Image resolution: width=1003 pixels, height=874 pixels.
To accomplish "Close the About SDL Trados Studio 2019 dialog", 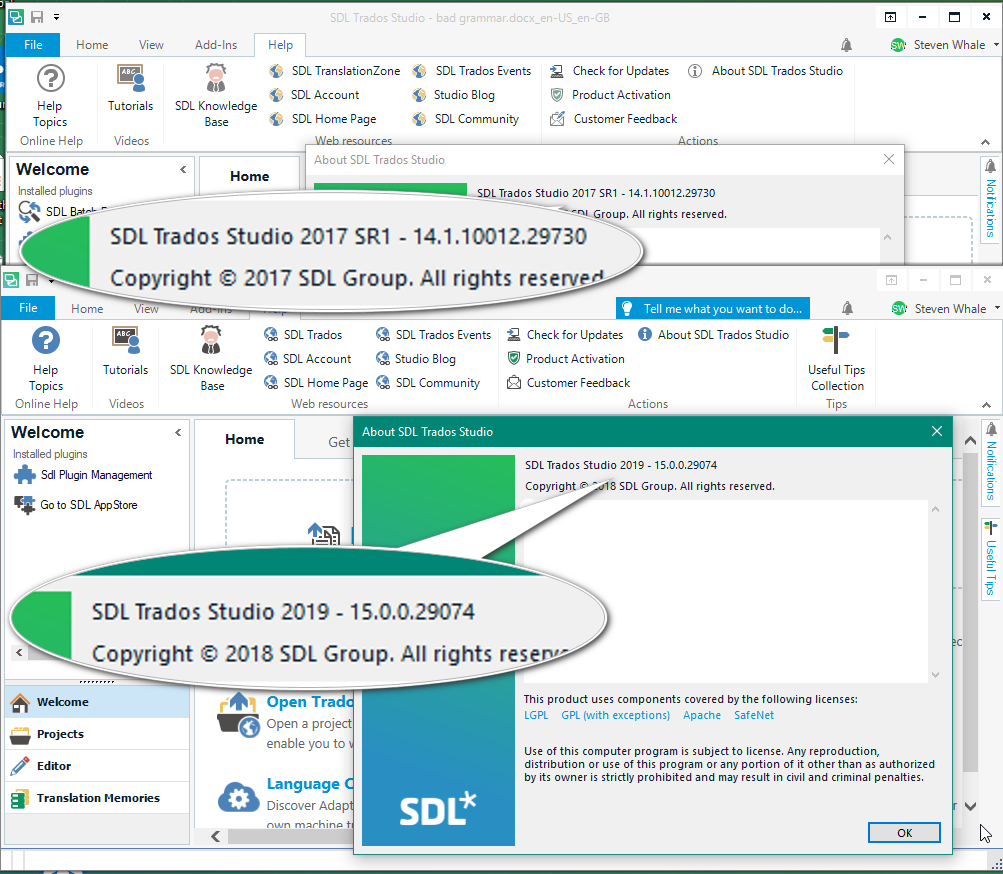I will tap(936, 431).
